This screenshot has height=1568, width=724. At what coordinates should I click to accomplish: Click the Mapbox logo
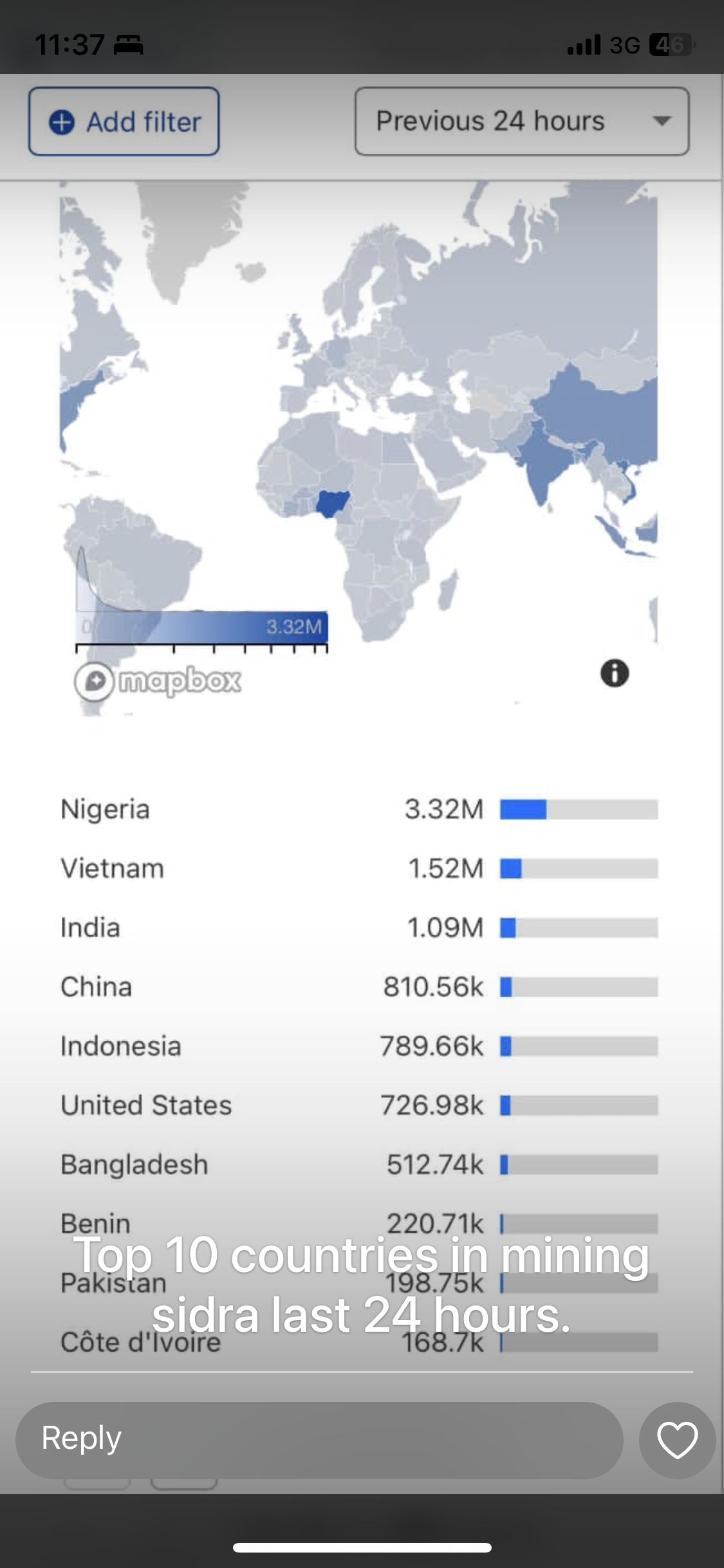[x=158, y=680]
